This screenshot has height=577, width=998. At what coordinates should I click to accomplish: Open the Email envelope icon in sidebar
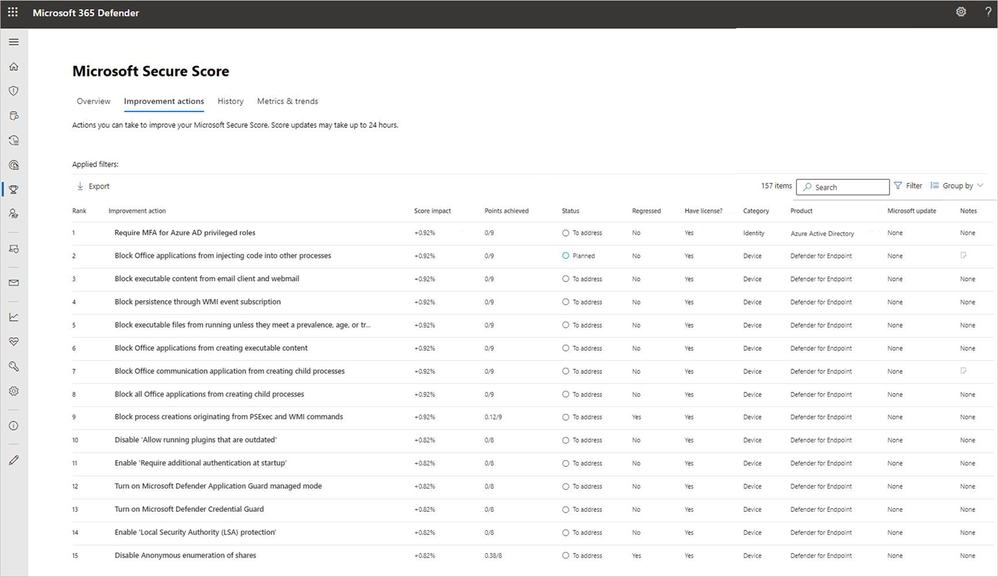click(x=13, y=282)
